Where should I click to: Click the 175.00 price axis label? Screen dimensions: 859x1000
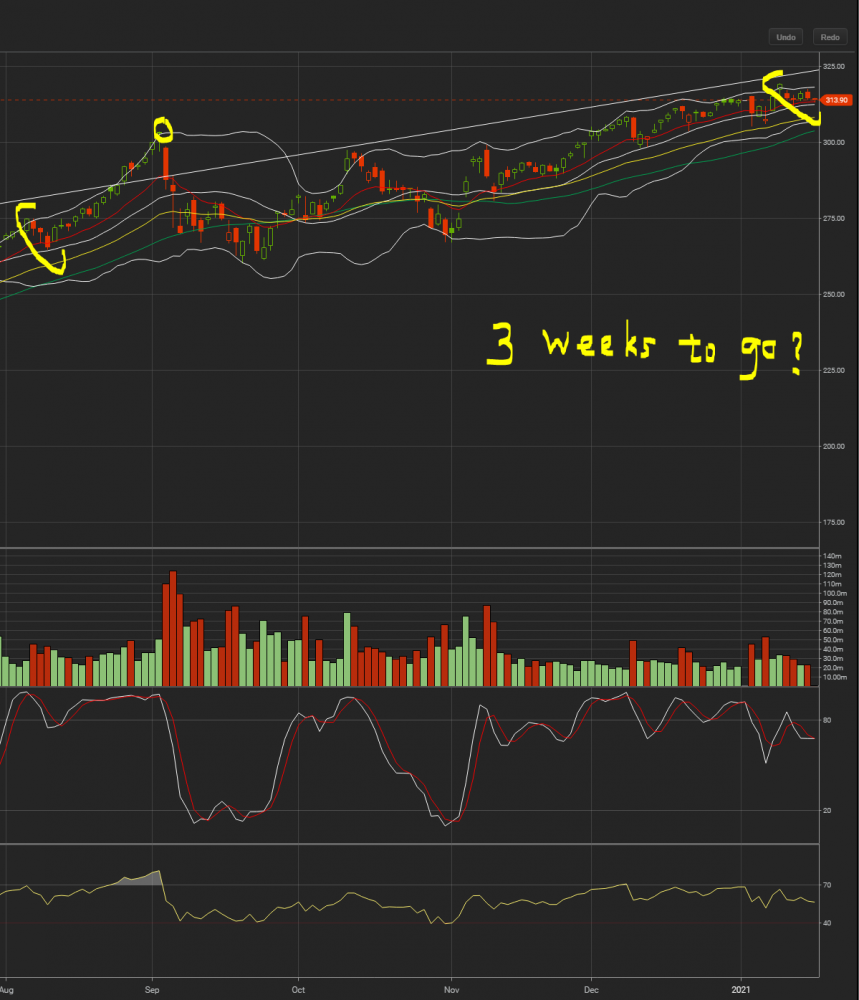(834, 523)
